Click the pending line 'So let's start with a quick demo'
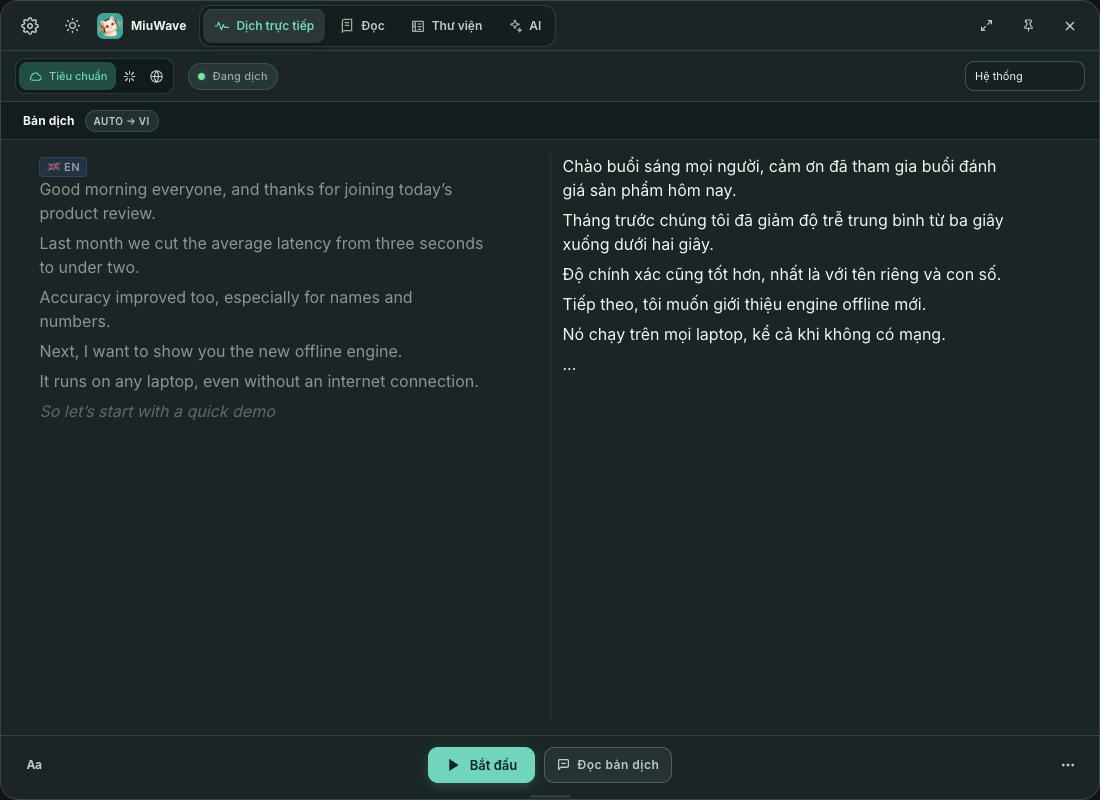The width and height of the screenshot is (1100, 800). point(158,412)
